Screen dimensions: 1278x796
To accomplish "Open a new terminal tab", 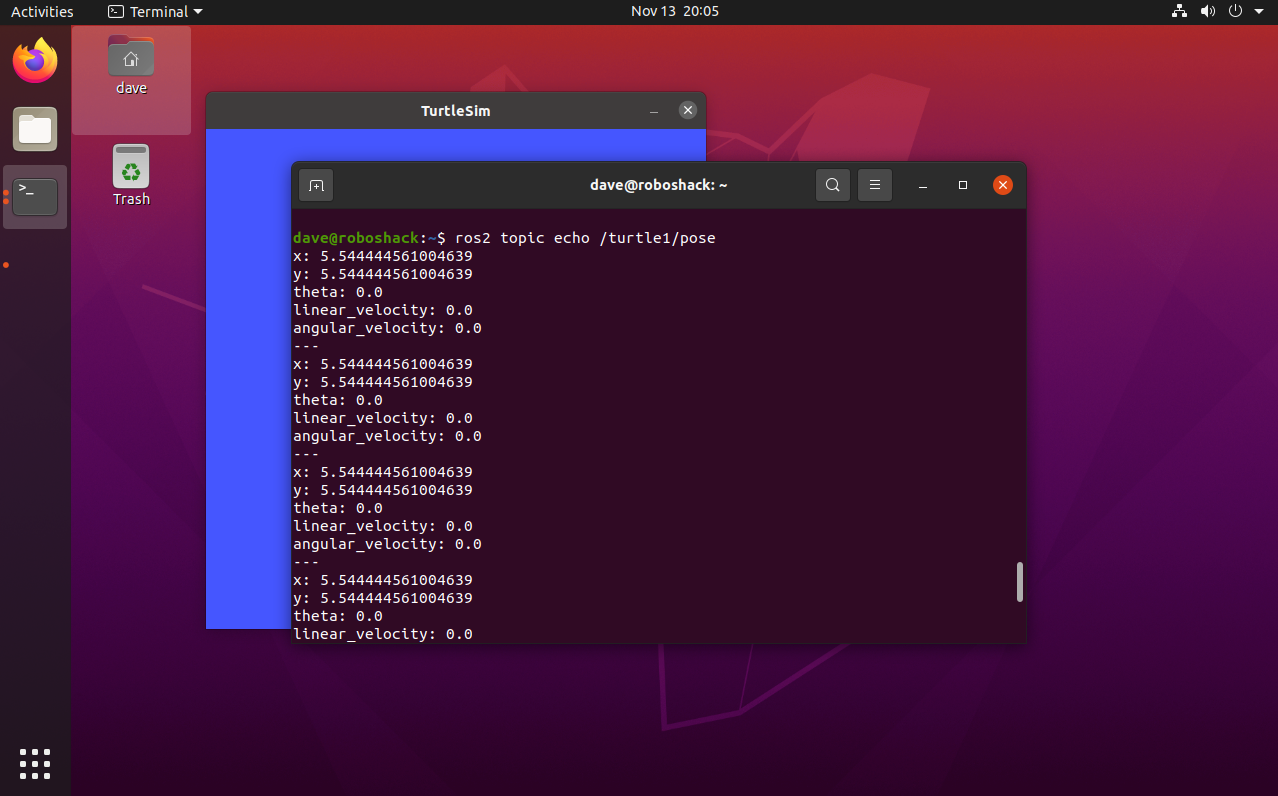I will tap(316, 185).
